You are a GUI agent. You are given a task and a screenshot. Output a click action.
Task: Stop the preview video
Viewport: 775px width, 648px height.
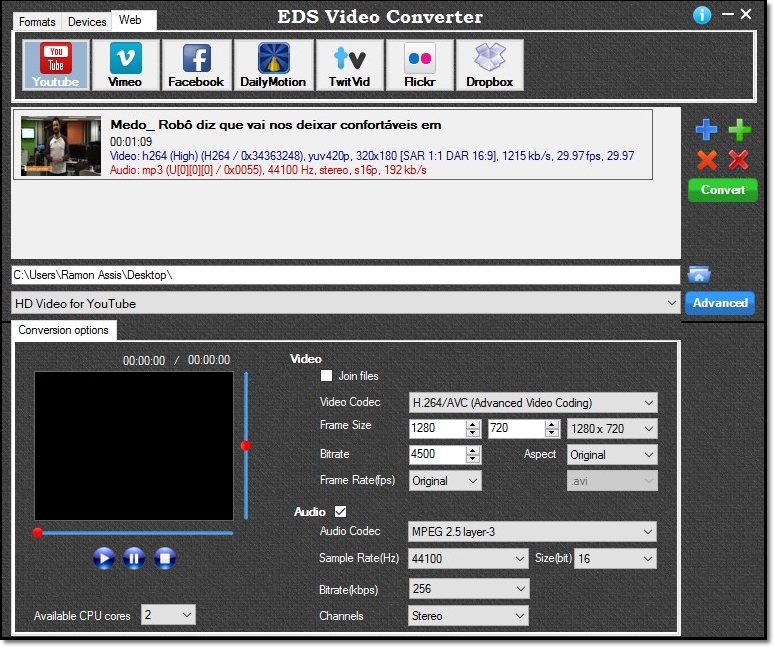pos(165,559)
